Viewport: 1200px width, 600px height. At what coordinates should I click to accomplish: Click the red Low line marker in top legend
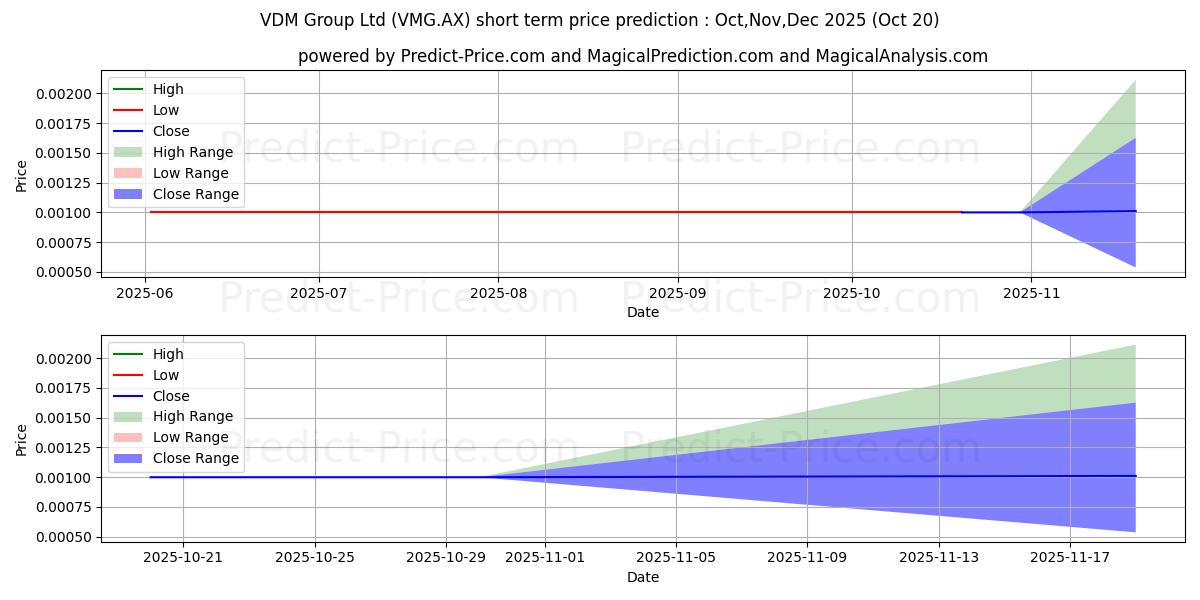coord(129,110)
